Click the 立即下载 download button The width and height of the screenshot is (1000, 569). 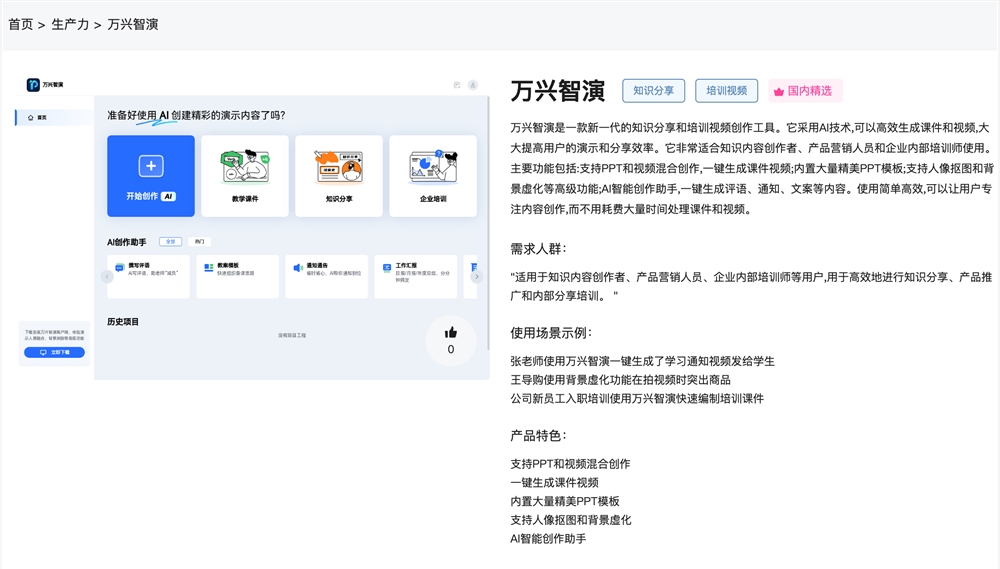click(54, 352)
